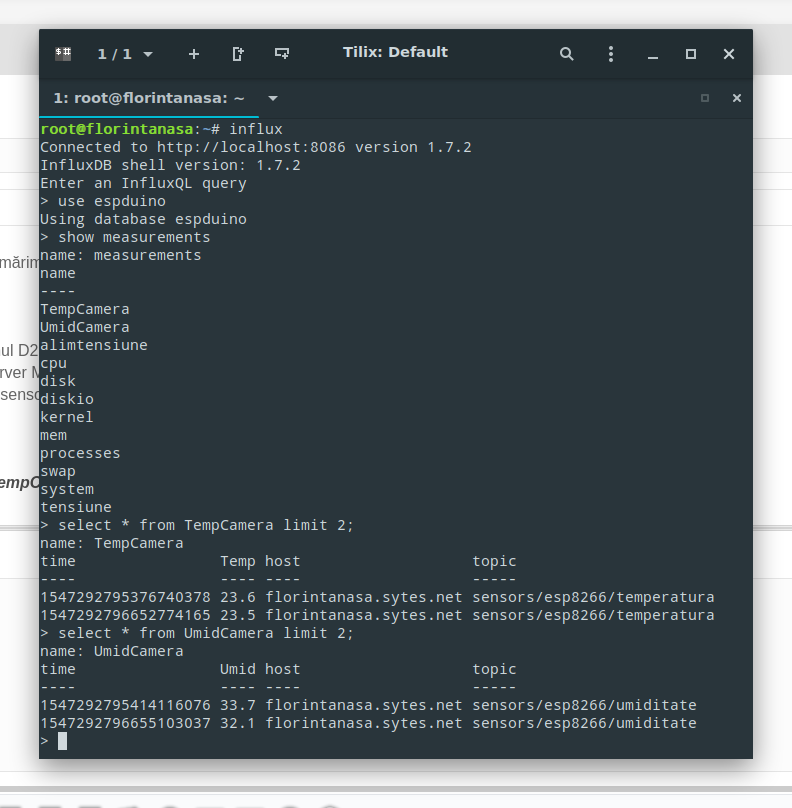Screen dimensions: 792x808
Task: Click the 'kernel' measurement entry
Action: 67,417
